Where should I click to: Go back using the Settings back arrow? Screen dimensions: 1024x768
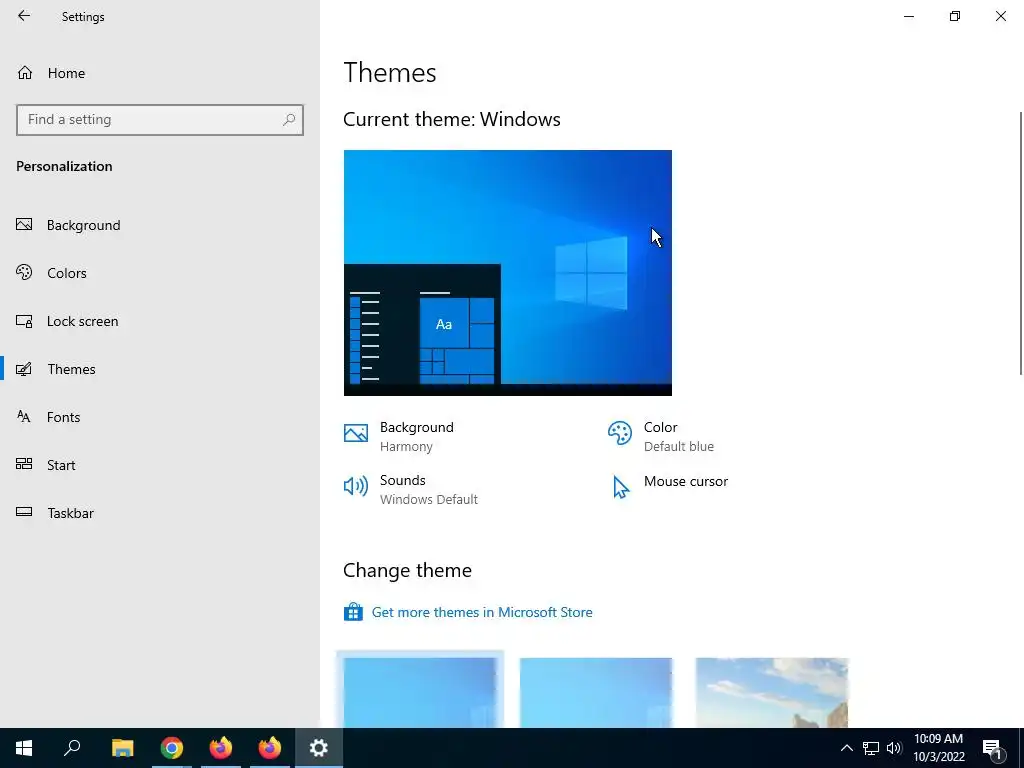pyautogui.click(x=24, y=16)
